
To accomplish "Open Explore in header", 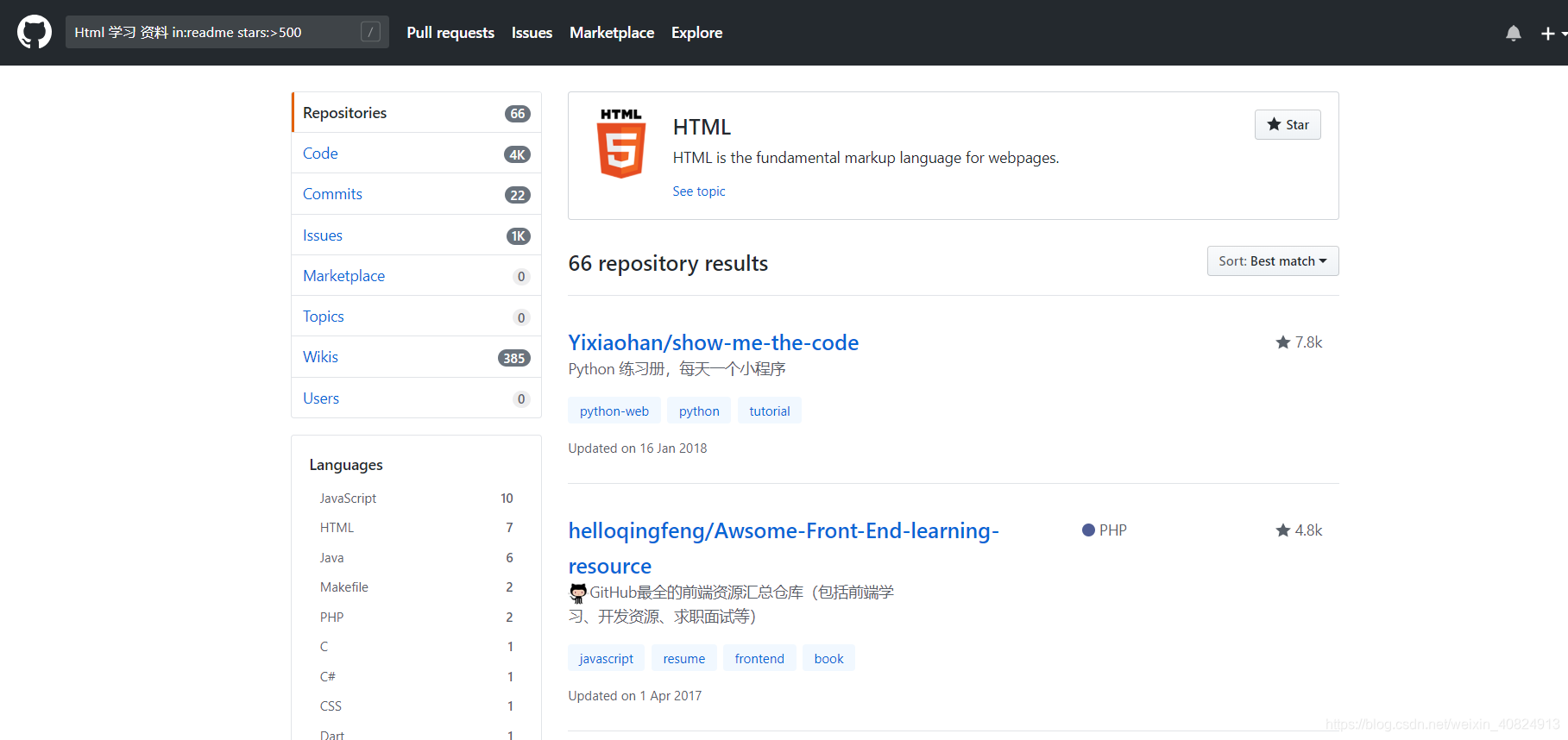I will click(697, 33).
